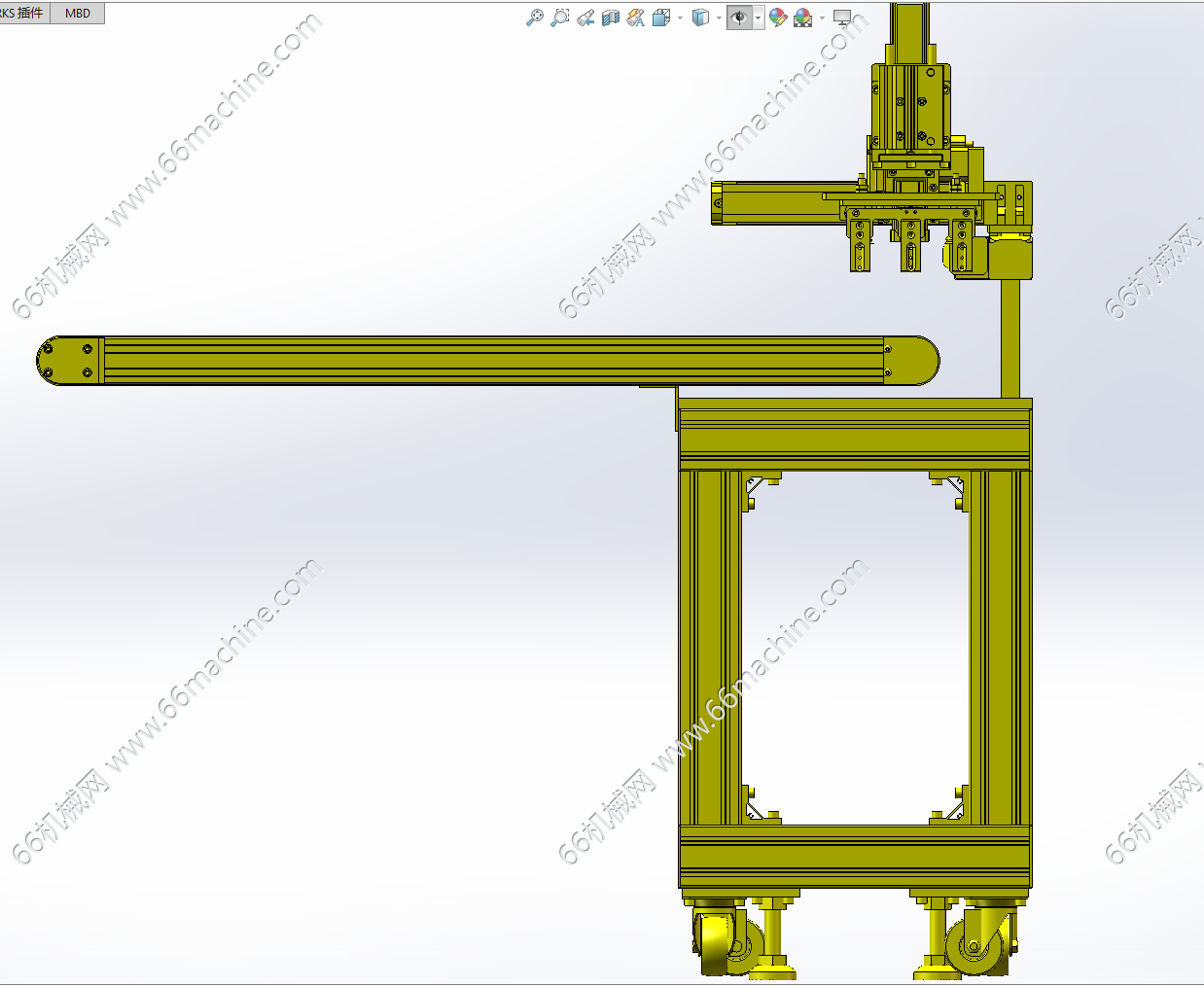This screenshot has height=986, width=1204.
Task: Open Dynamic Annotation Views
Action: click(635, 18)
